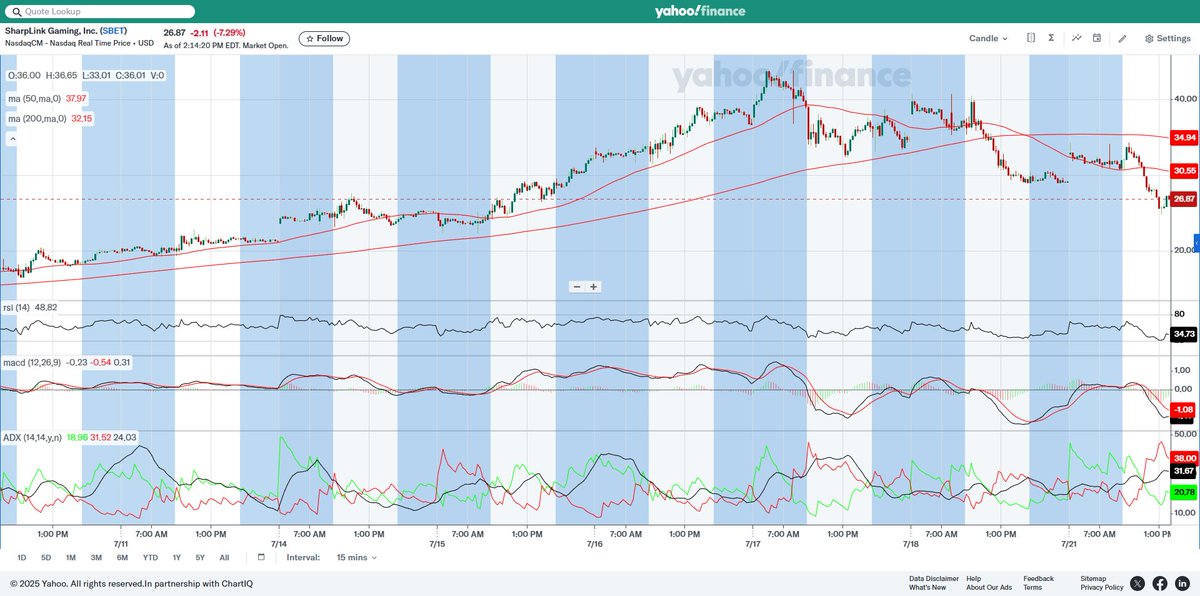The height and width of the screenshot is (596, 1200).
Task: Open the 15 mins interval dropdown
Action: pos(357,557)
